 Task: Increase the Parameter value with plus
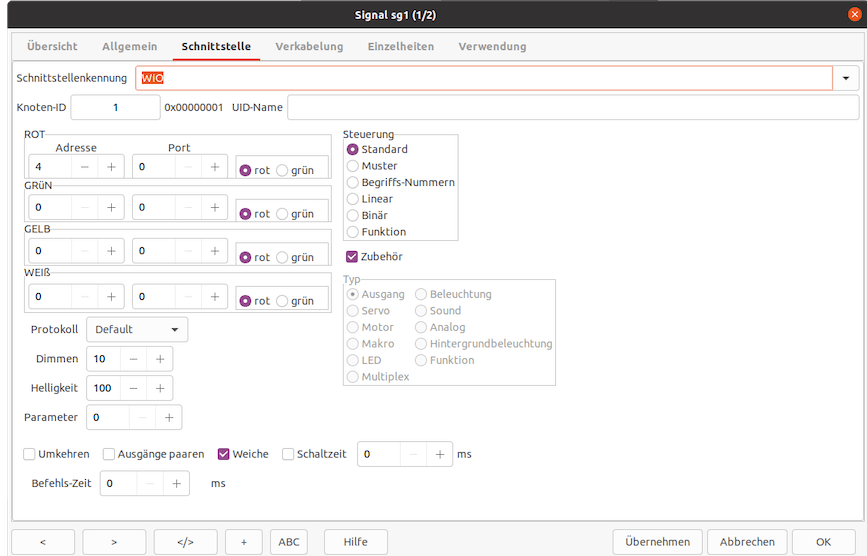(169, 417)
